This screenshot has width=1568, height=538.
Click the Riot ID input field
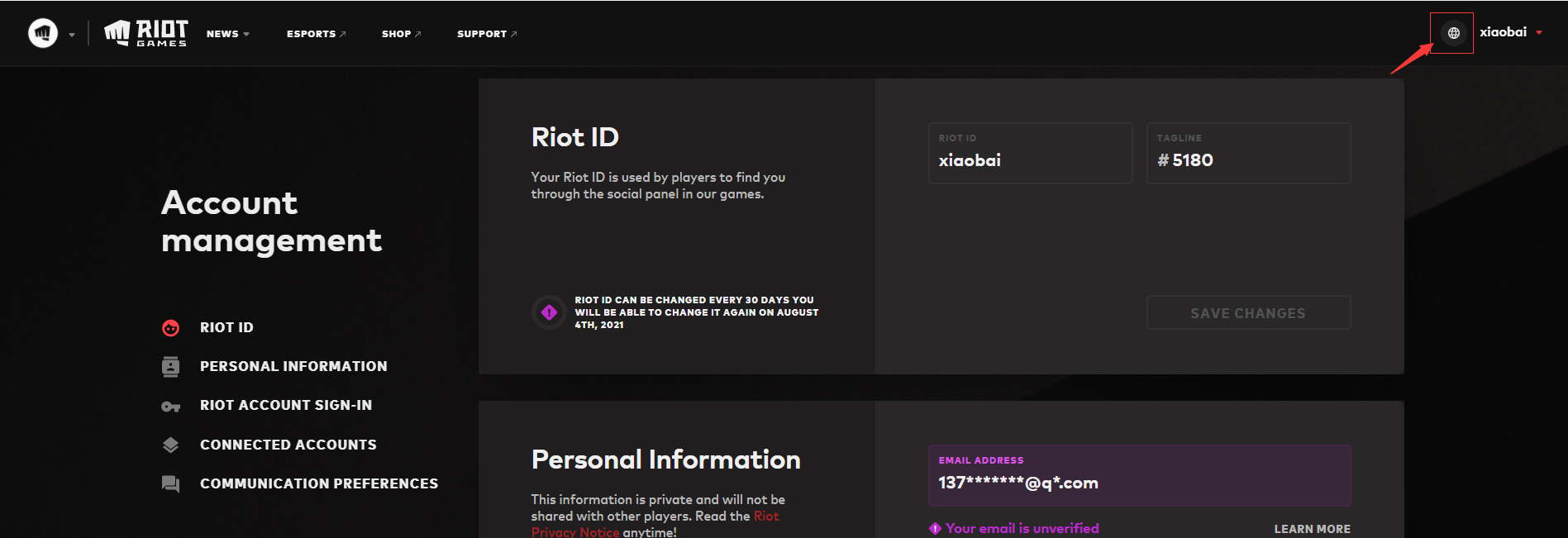coord(1030,153)
